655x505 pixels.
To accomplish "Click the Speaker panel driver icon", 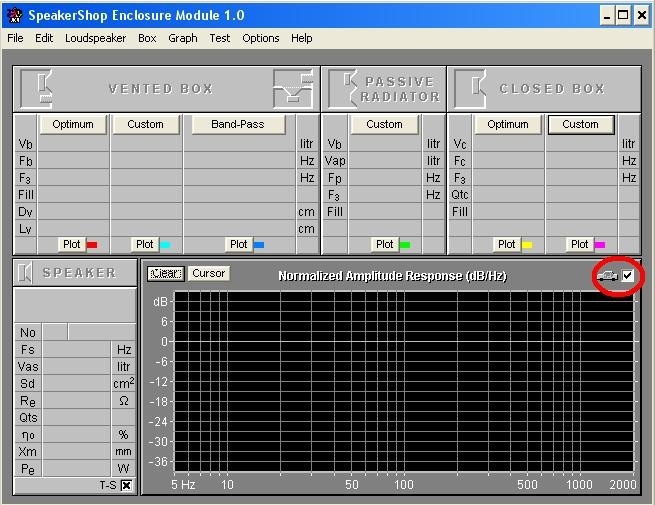I will pyautogui.click(x=25, y=273).
